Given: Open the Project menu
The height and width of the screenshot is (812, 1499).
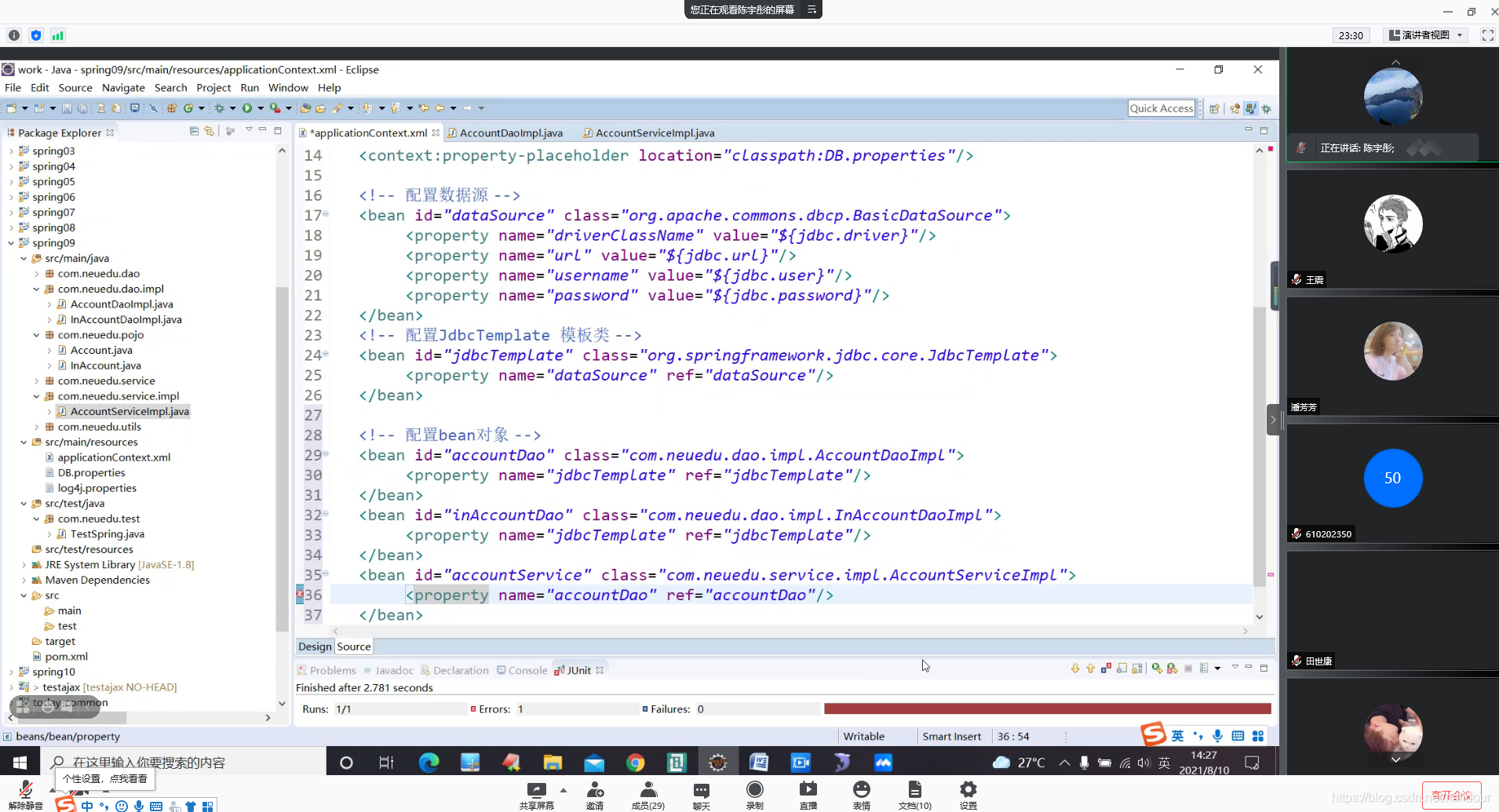Looking at the screenshot, I should point(213,88).
